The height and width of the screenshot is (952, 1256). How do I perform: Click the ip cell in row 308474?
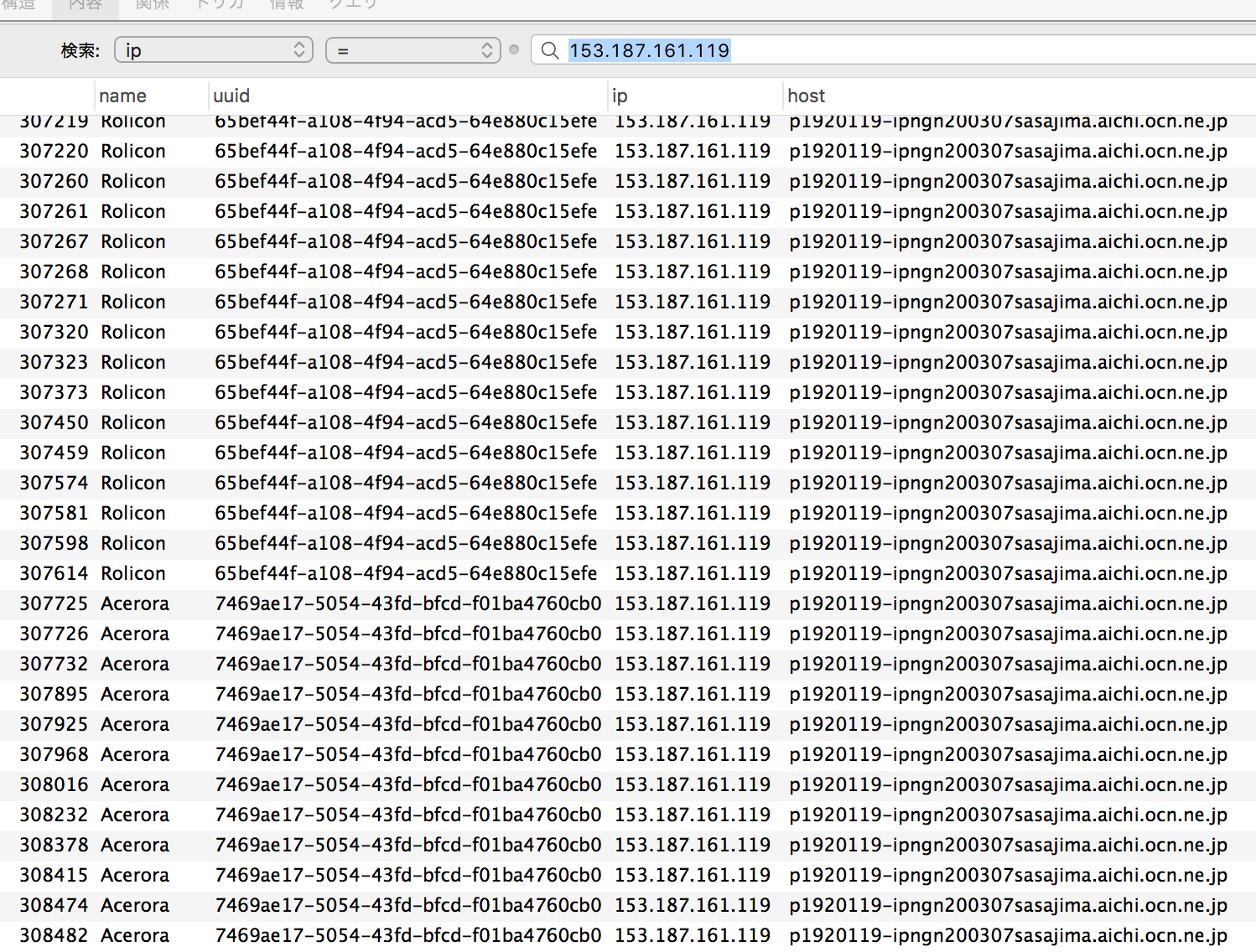click(693, 905)
